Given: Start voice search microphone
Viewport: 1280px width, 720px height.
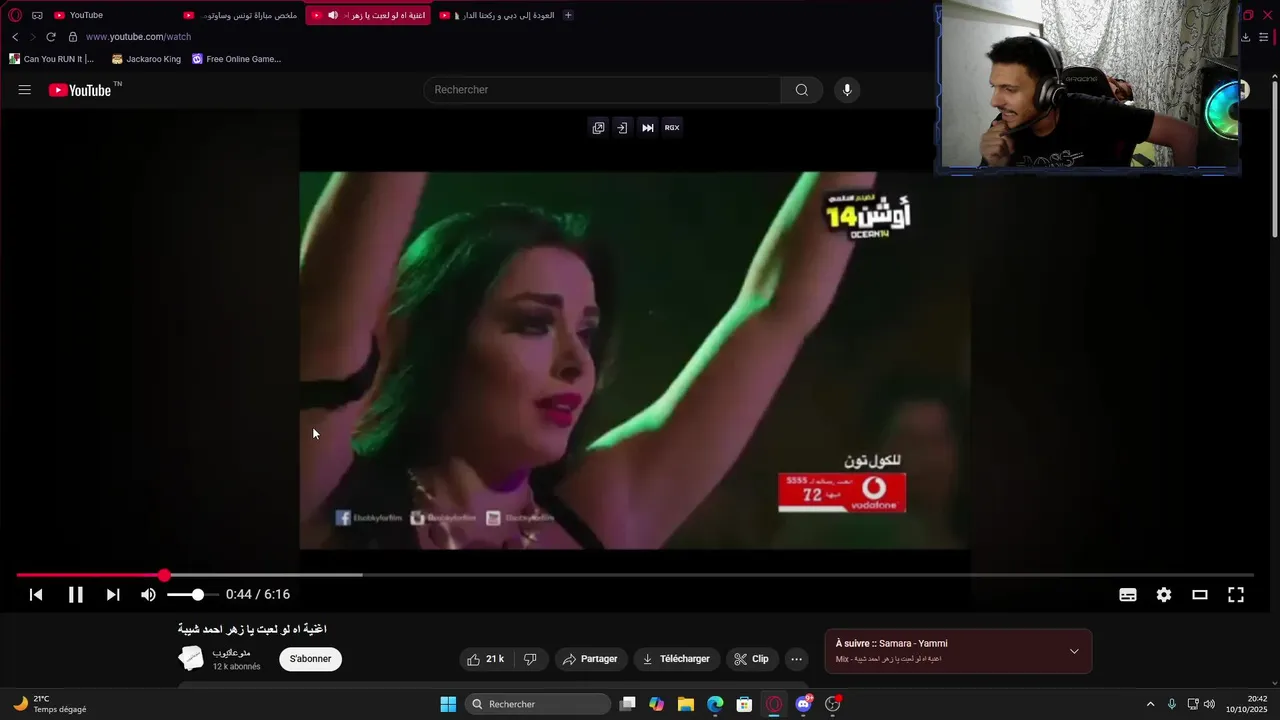Looking at the screenshot, I should 847,90.
